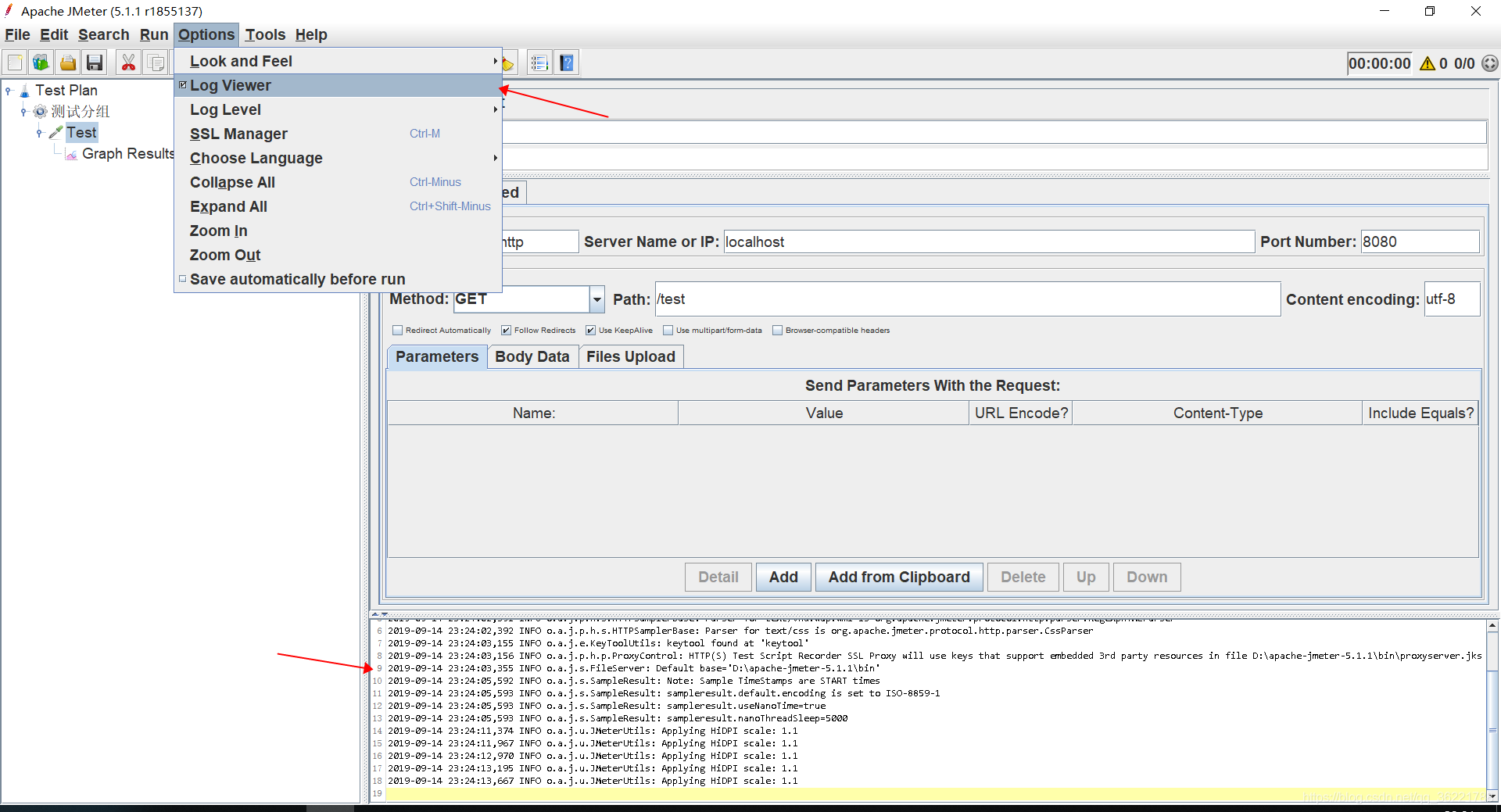
Task: Click the Content-Type column header
Action: pos(1217,413)
